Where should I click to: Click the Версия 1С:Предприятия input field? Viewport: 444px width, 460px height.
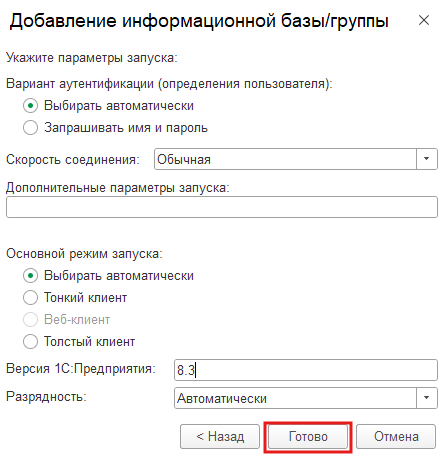[x=306, y=370]
